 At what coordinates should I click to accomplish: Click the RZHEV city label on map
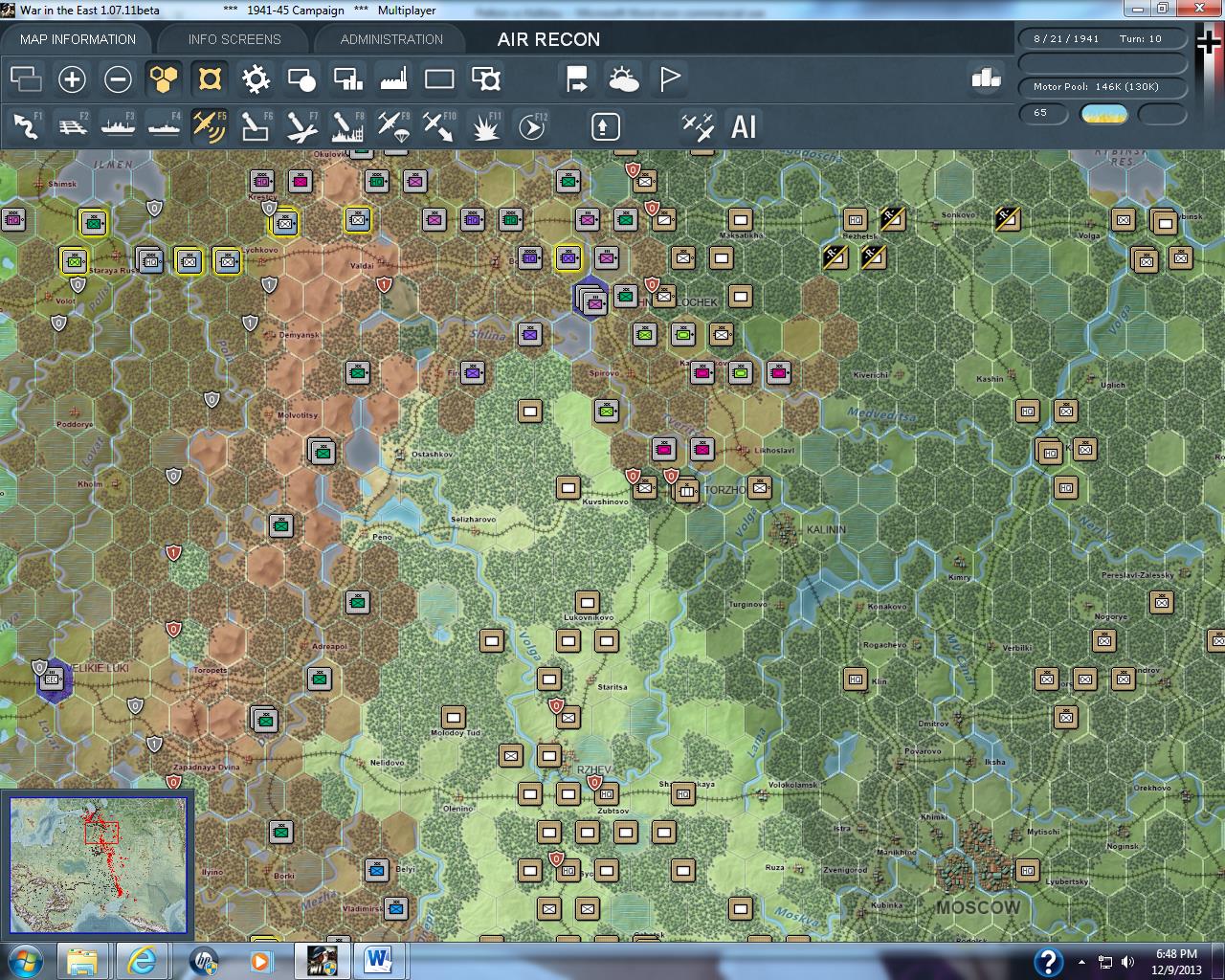(x=593, y=769)
